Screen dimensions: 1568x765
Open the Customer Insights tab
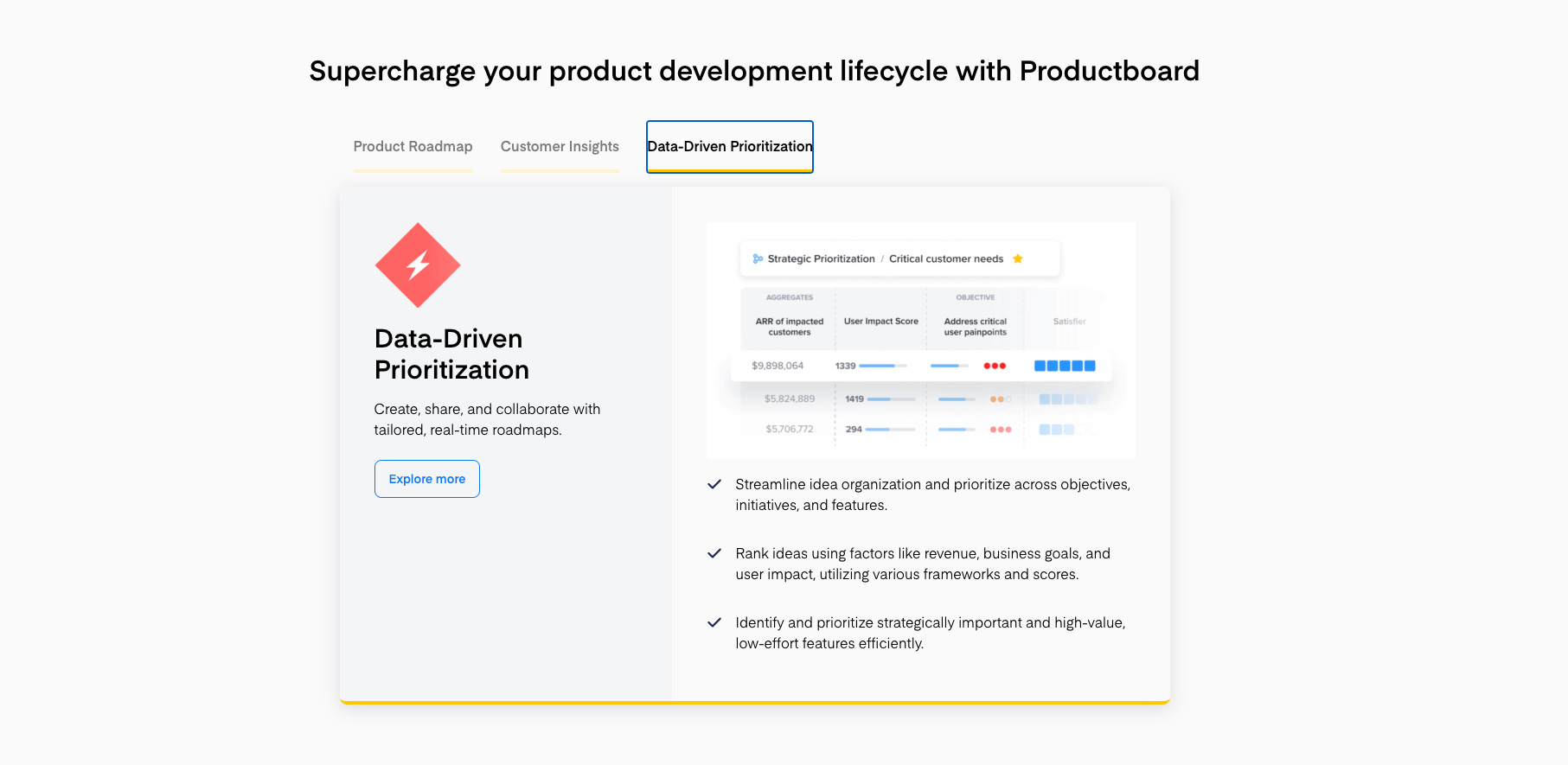click(x=560, y=147)
